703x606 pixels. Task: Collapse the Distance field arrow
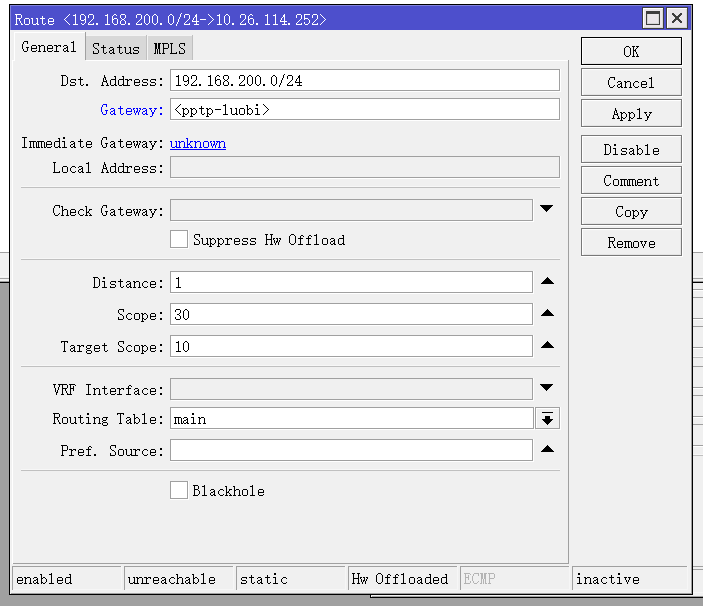pyautogui.click(x=547, y=282)
